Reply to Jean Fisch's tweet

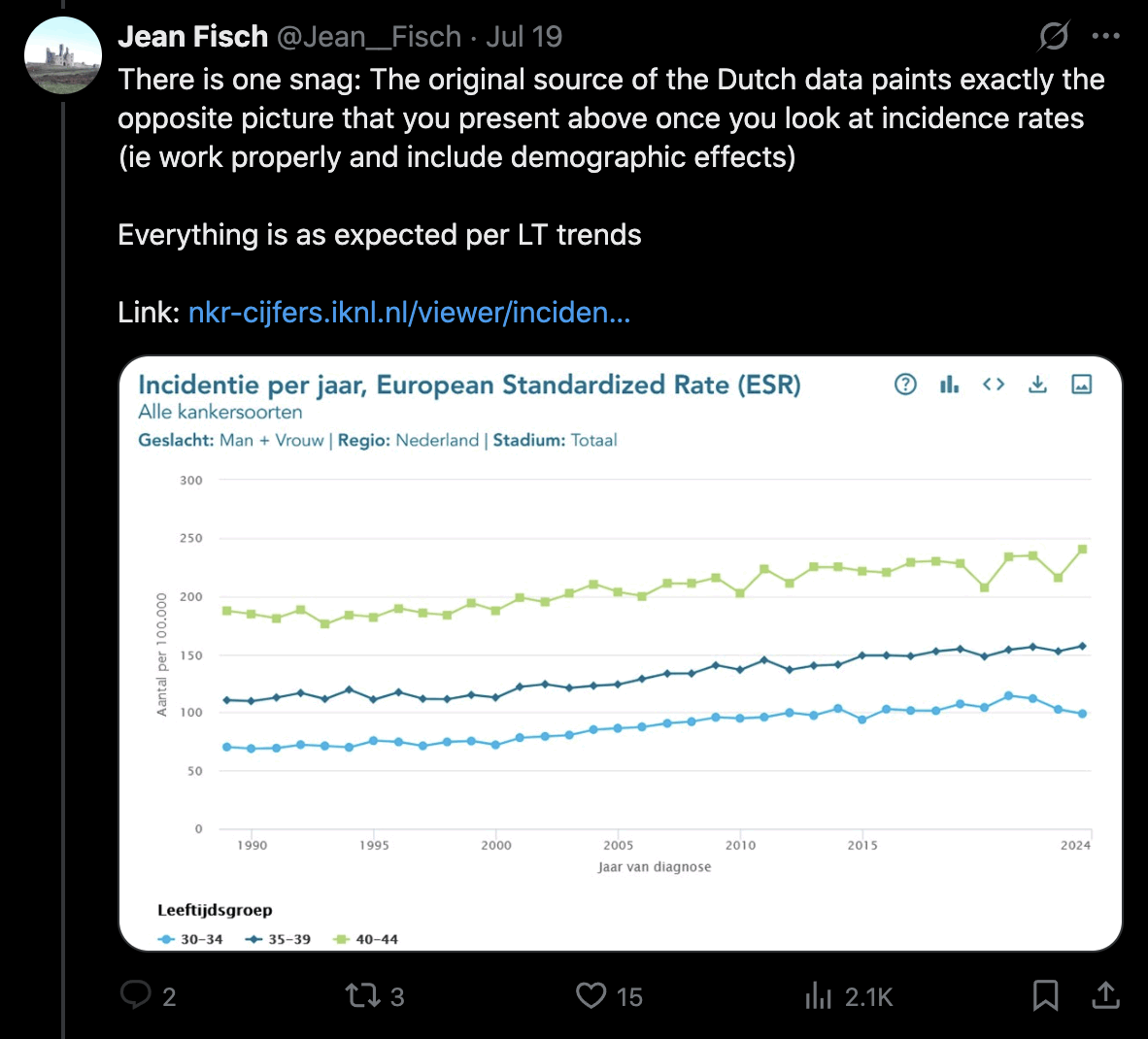136,995
